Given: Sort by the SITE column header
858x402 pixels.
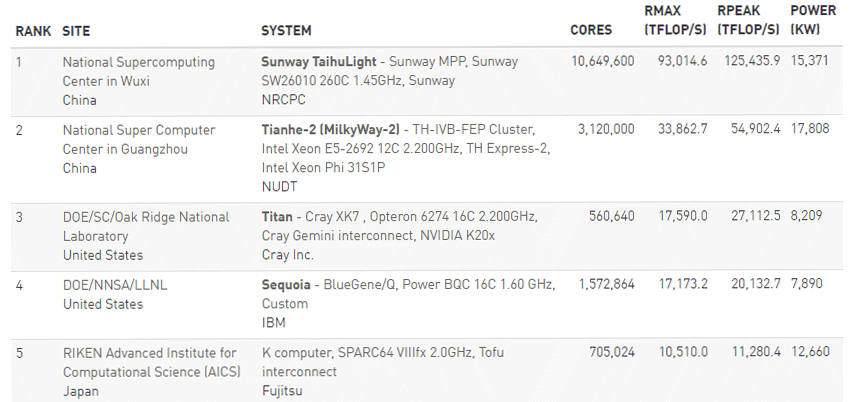Looking at the screenshot, I should pyautogui.click(x=76, y=31).
